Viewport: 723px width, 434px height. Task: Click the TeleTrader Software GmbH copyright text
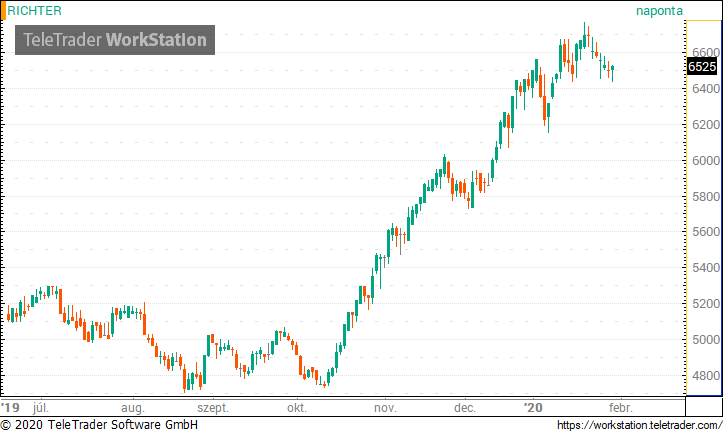(x=100, y=425)
